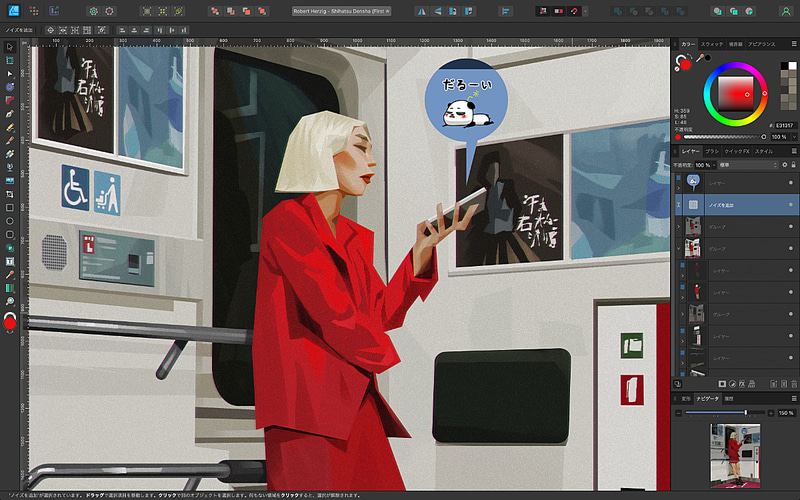Select the Pencil tool
The height and width of the screenshot is (500, 800).
[9, 127]
